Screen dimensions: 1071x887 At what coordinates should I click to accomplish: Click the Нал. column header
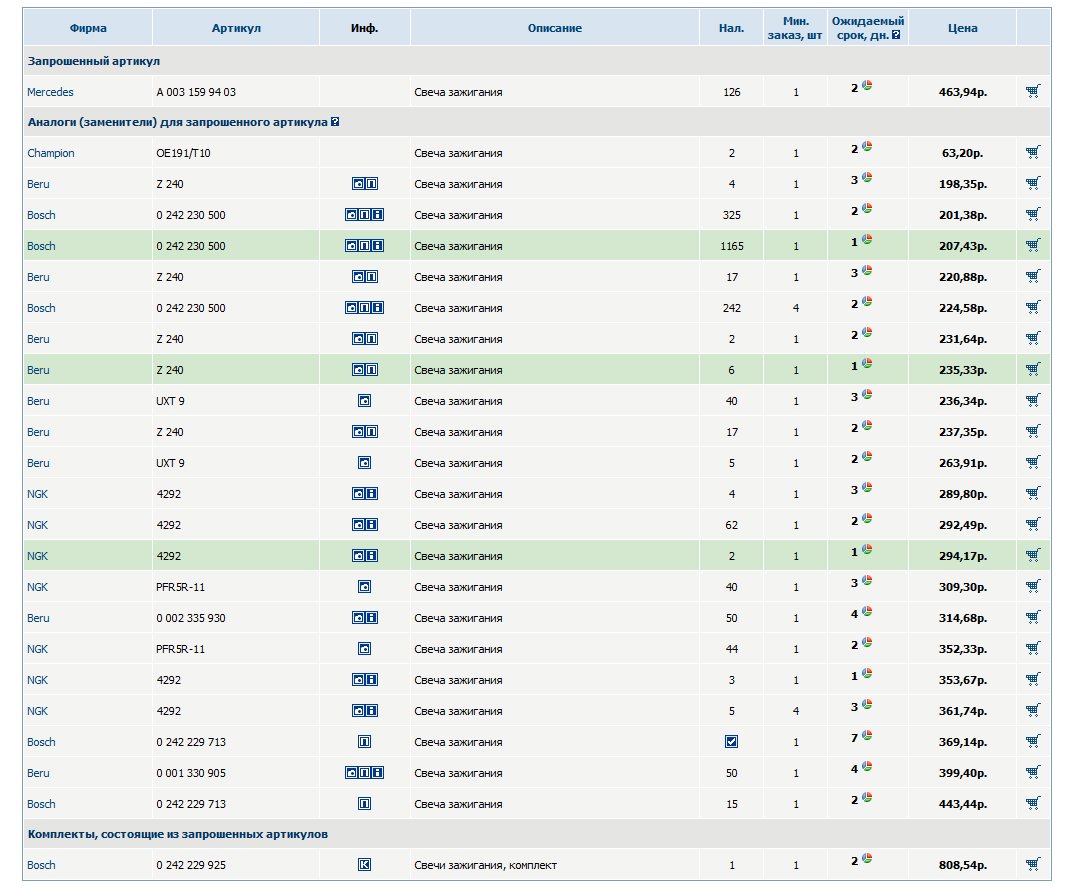[x=732, y=28]
